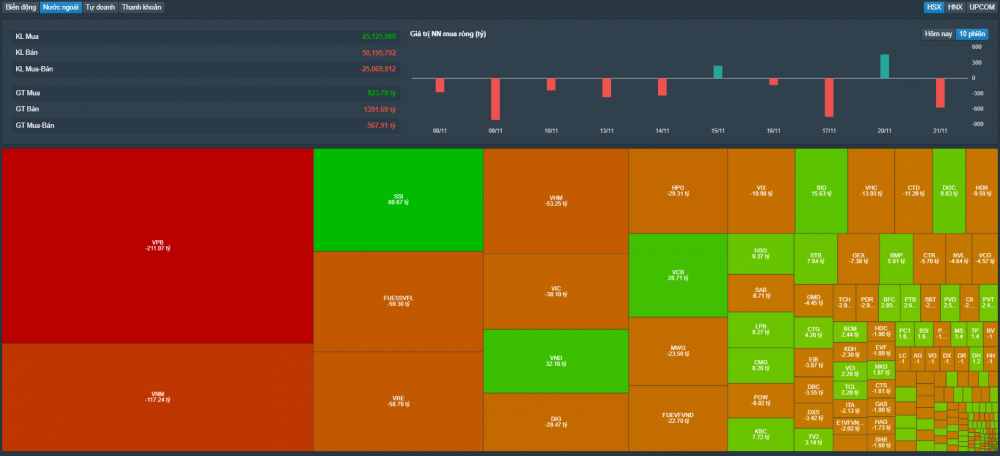Image resolution: width=1000 pixels, height=456 pixels.
Task: Select the DGC treemap tile
Action: tap(949, 191)
